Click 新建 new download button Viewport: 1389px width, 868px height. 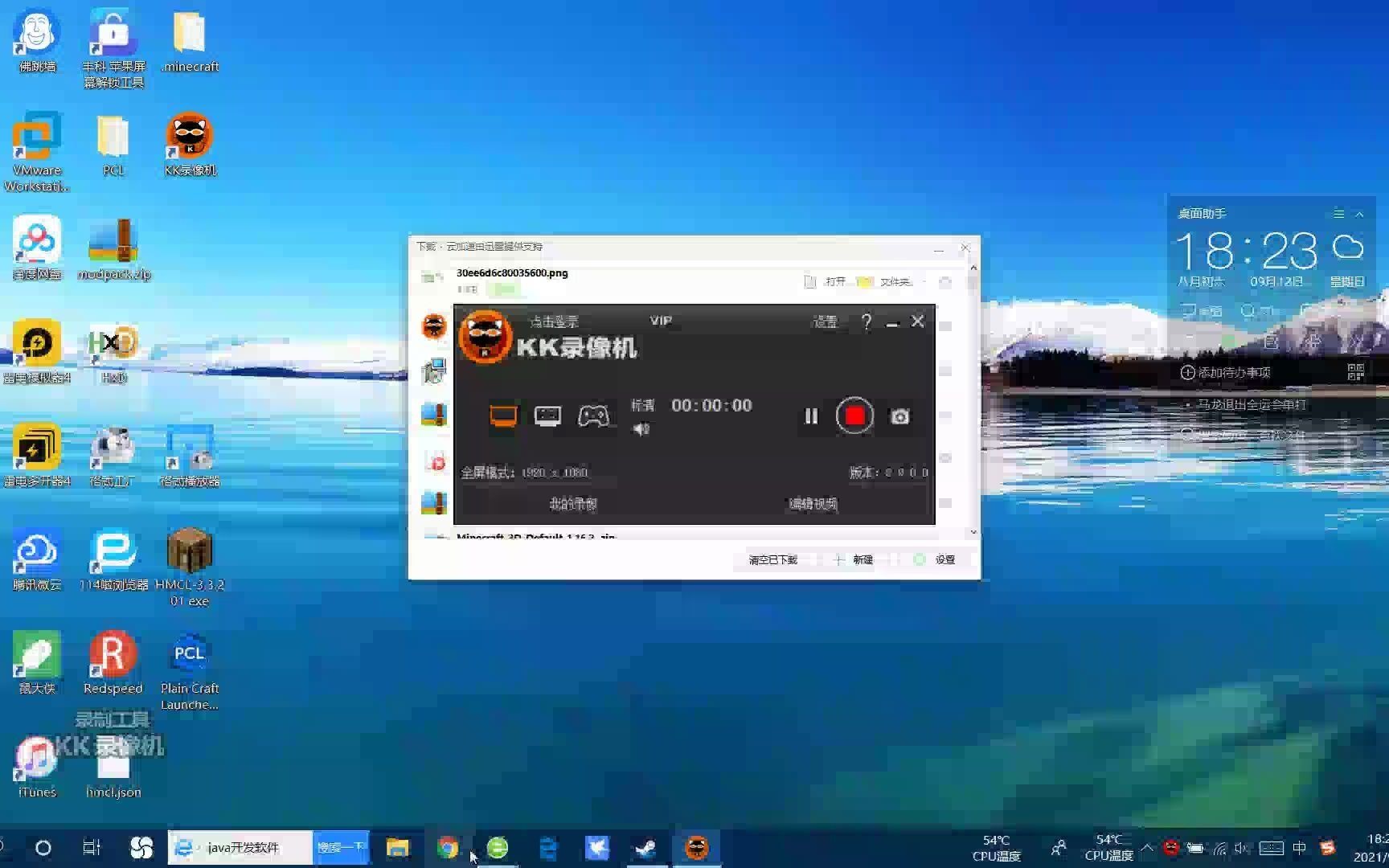click(x=854, y=559)
